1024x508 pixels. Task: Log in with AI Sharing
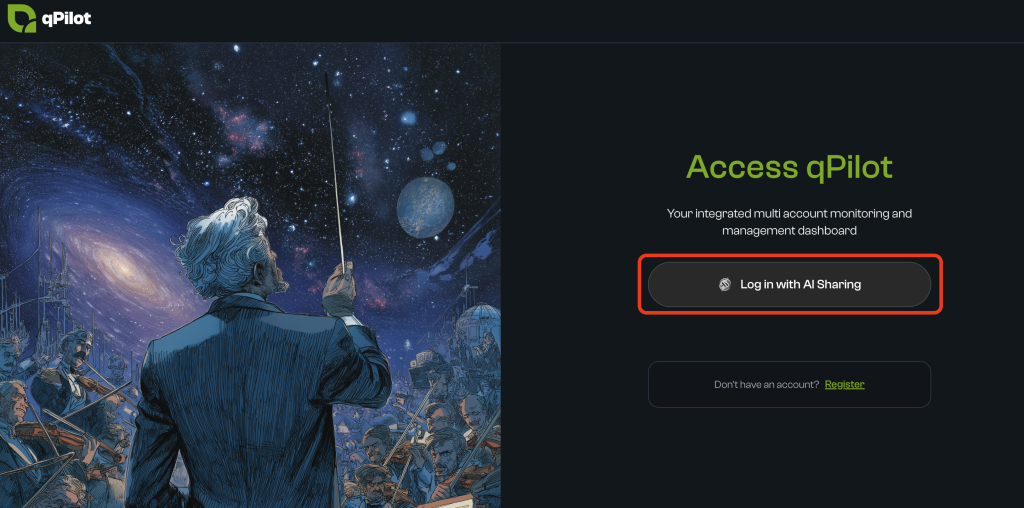[789, 284]
